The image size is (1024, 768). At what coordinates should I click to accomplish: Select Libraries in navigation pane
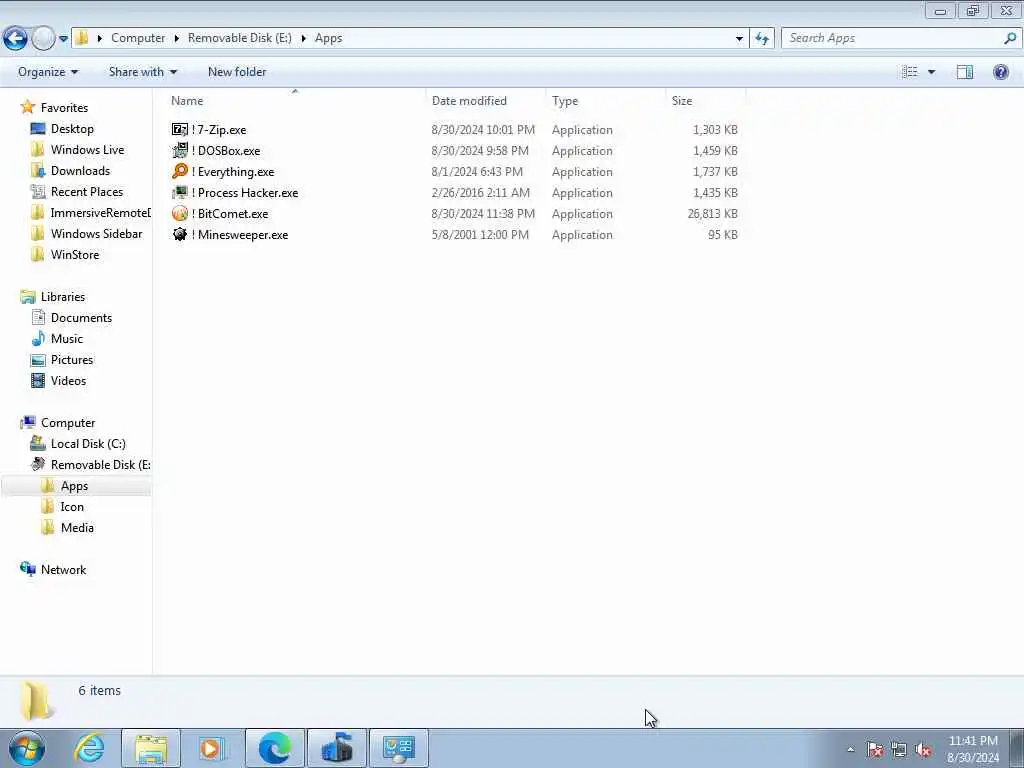coord(63,296)
